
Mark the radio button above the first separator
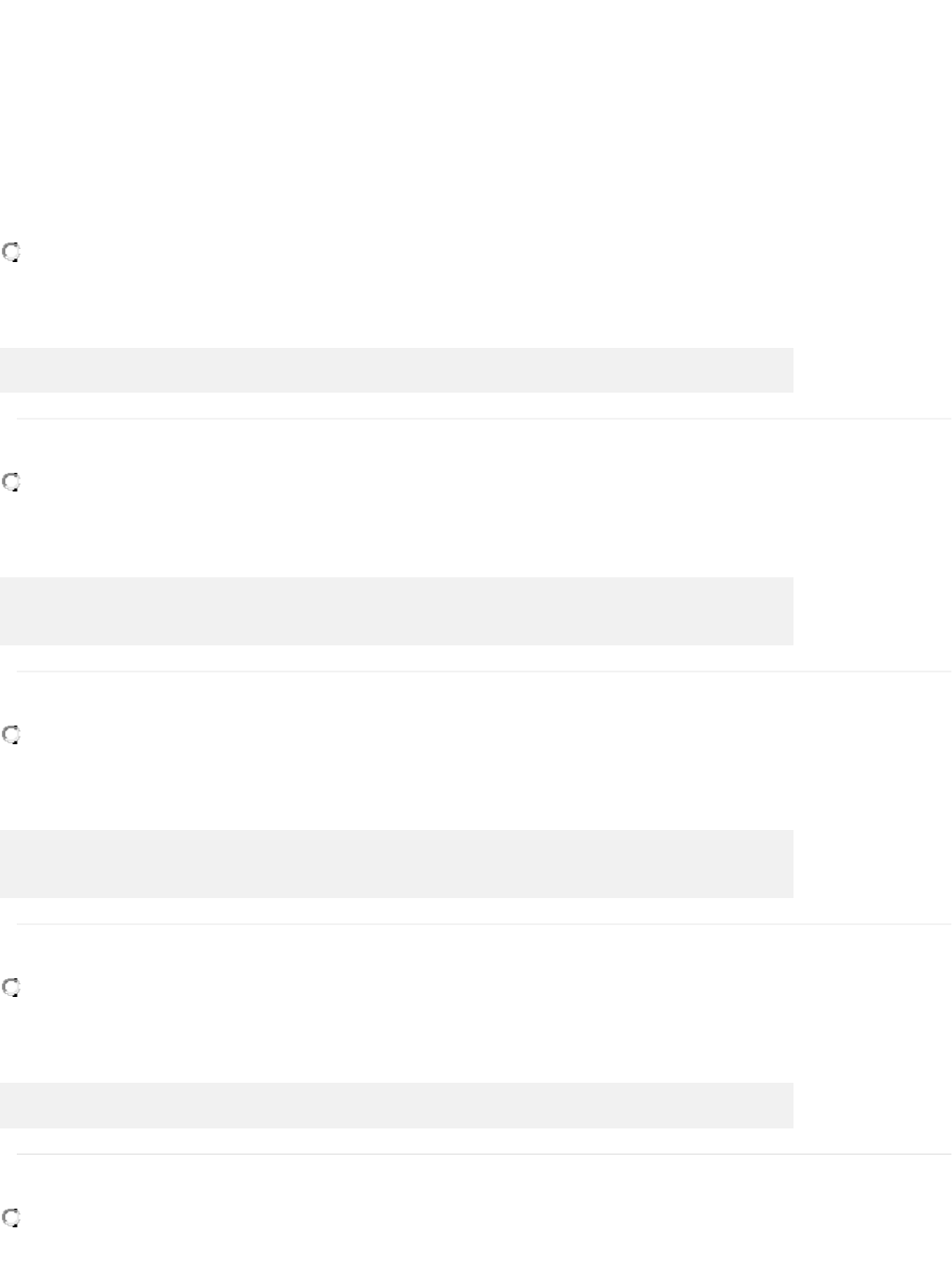coord(11,253)
